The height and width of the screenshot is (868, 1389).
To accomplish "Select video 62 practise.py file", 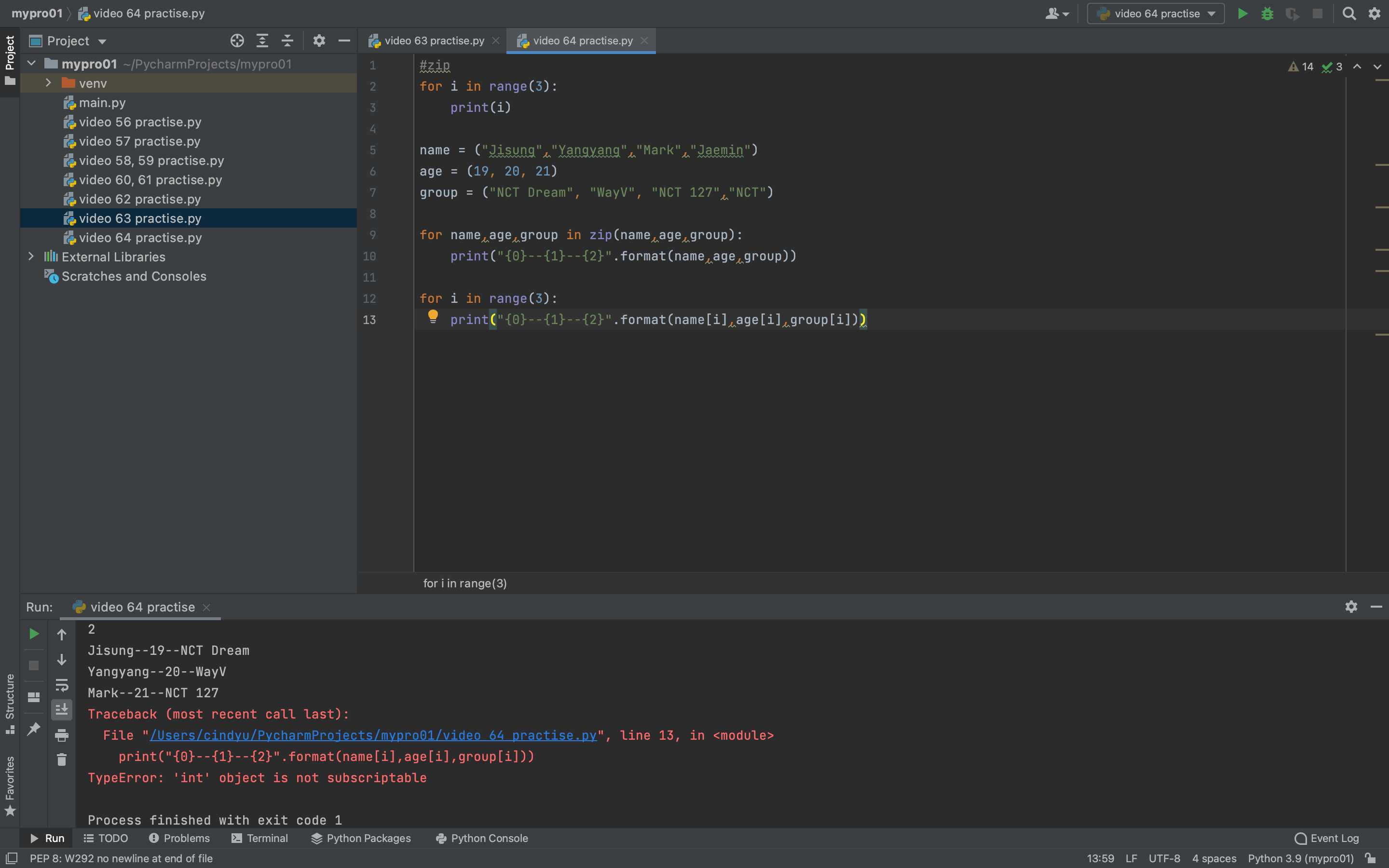I will click(140, 199).
